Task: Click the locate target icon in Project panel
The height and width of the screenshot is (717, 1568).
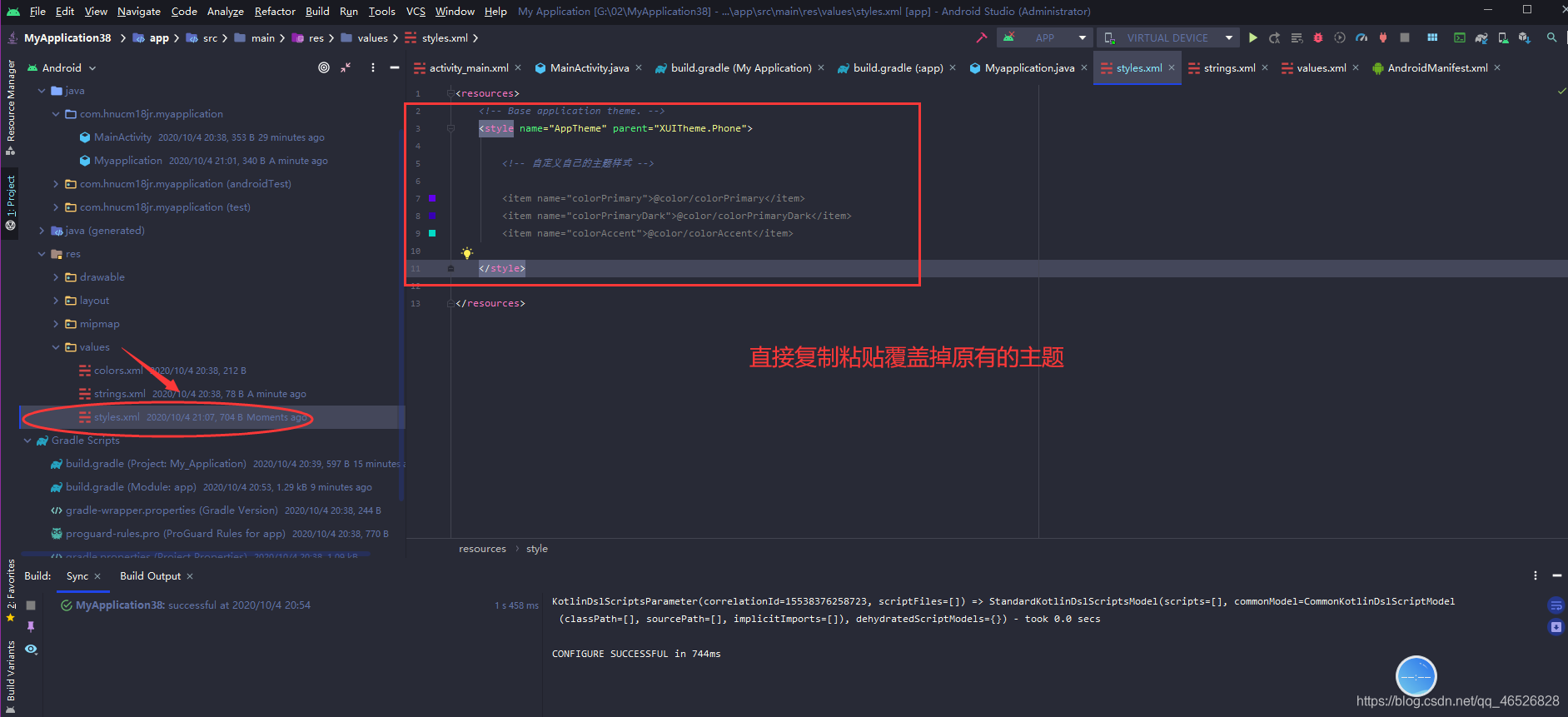Action: (324, 67)
